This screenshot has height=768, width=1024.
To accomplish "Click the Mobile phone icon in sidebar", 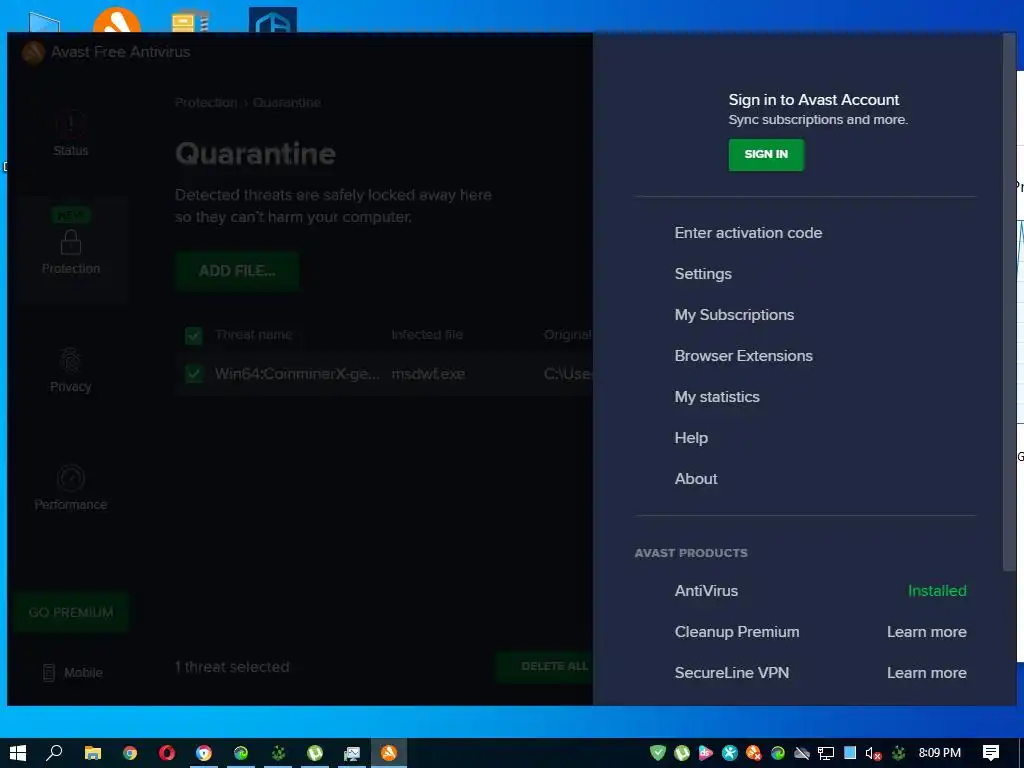I will (48, 673).
